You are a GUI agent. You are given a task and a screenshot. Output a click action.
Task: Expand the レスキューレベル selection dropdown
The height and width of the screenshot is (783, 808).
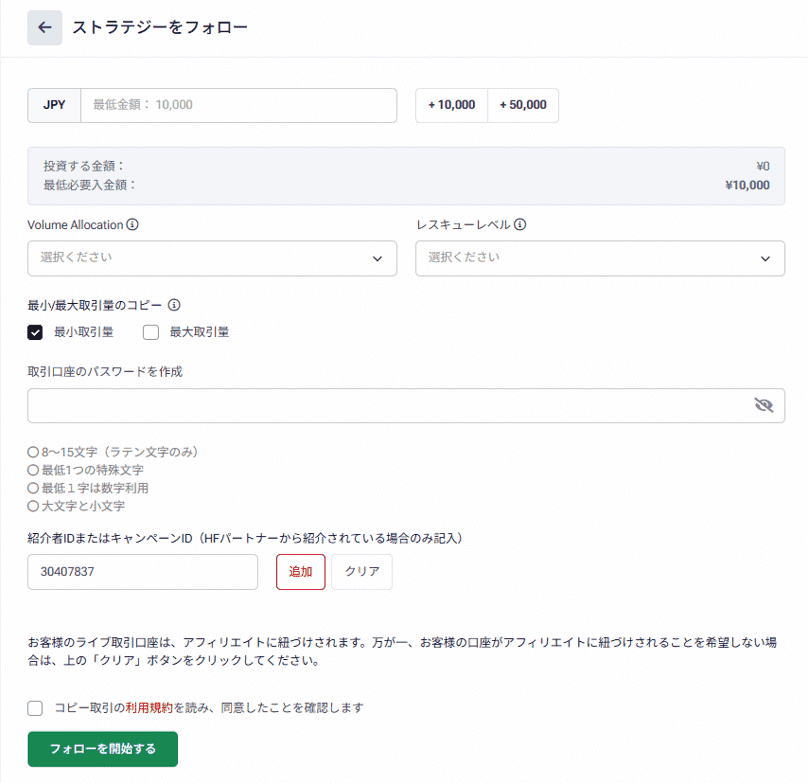(601, 258)
